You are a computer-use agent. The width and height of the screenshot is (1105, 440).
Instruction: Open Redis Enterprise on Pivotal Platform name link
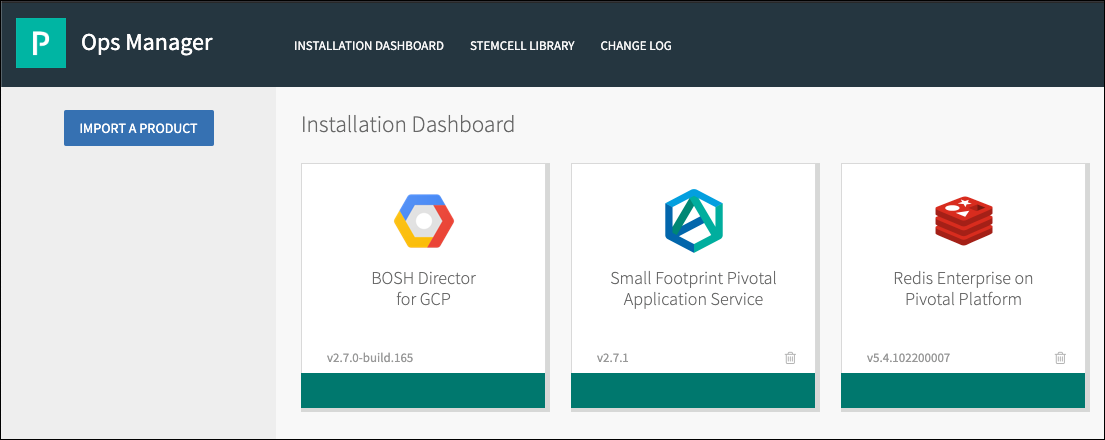[963, 288]
